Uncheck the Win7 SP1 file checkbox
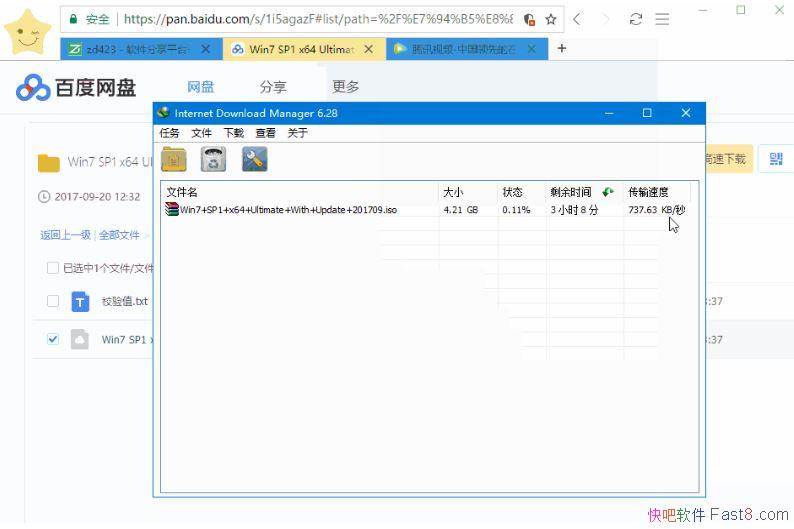This screenshot has width=794, height=529. (x=53, y=340)
